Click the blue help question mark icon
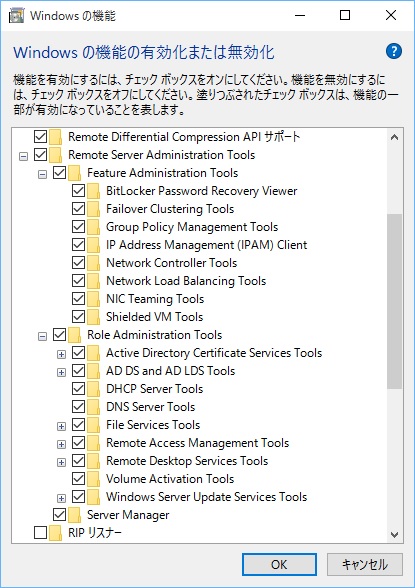 (394, 51)
